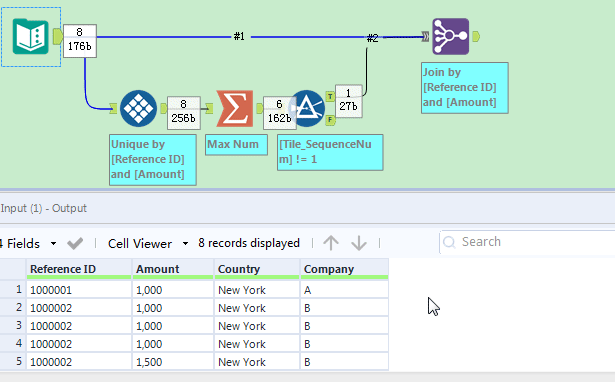Click Country cell in row 5
The height and width of the screenshot is (382, 615).
click(x=257, y=362)
